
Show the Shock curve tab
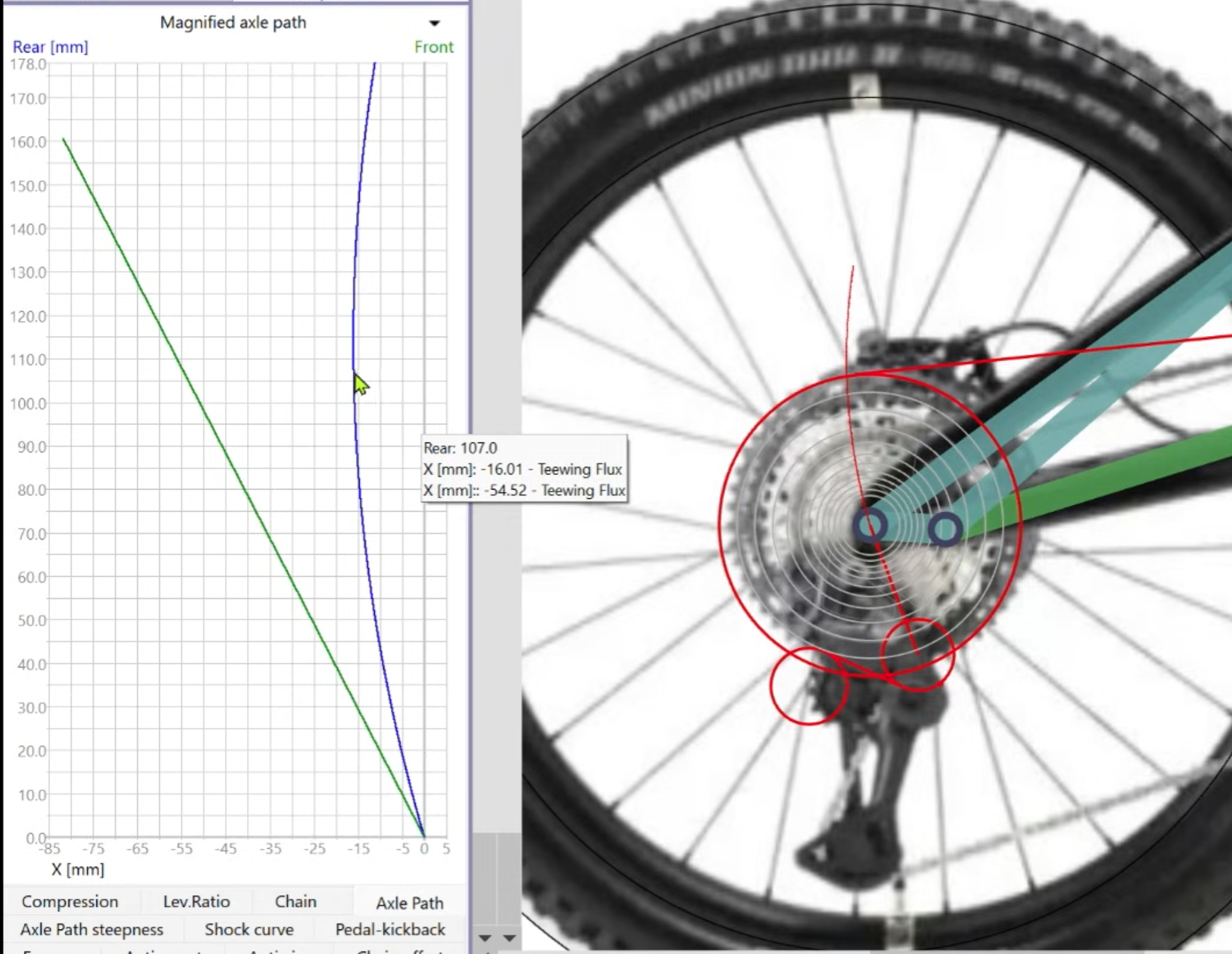point(249,929)
